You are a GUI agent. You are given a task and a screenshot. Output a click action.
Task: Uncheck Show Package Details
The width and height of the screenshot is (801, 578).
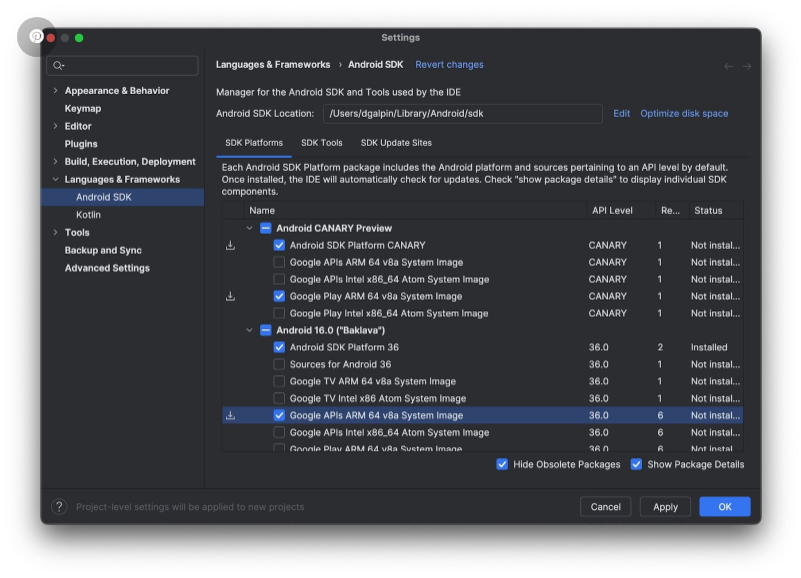(x=636, y=464)
